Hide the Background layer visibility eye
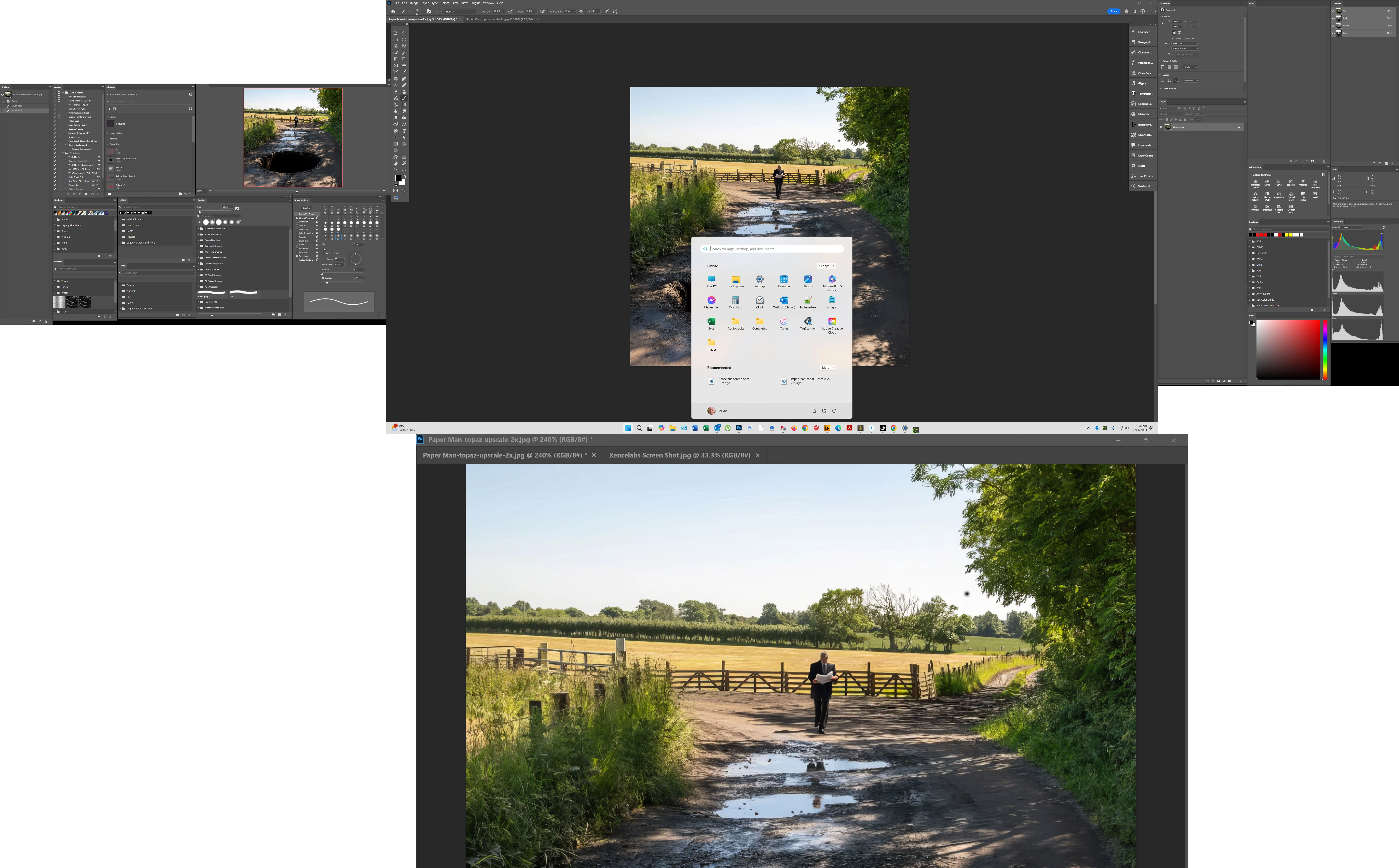The image size is (1399, 868). 1161,127
